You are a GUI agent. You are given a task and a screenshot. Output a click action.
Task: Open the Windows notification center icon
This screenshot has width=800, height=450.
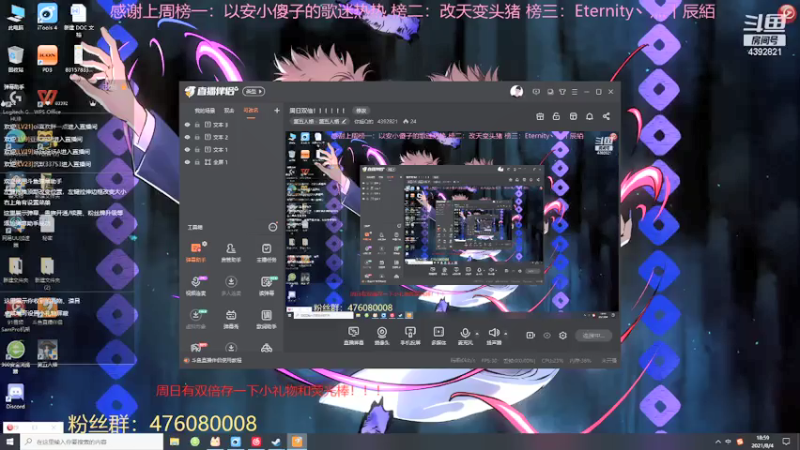click(786, 442)
